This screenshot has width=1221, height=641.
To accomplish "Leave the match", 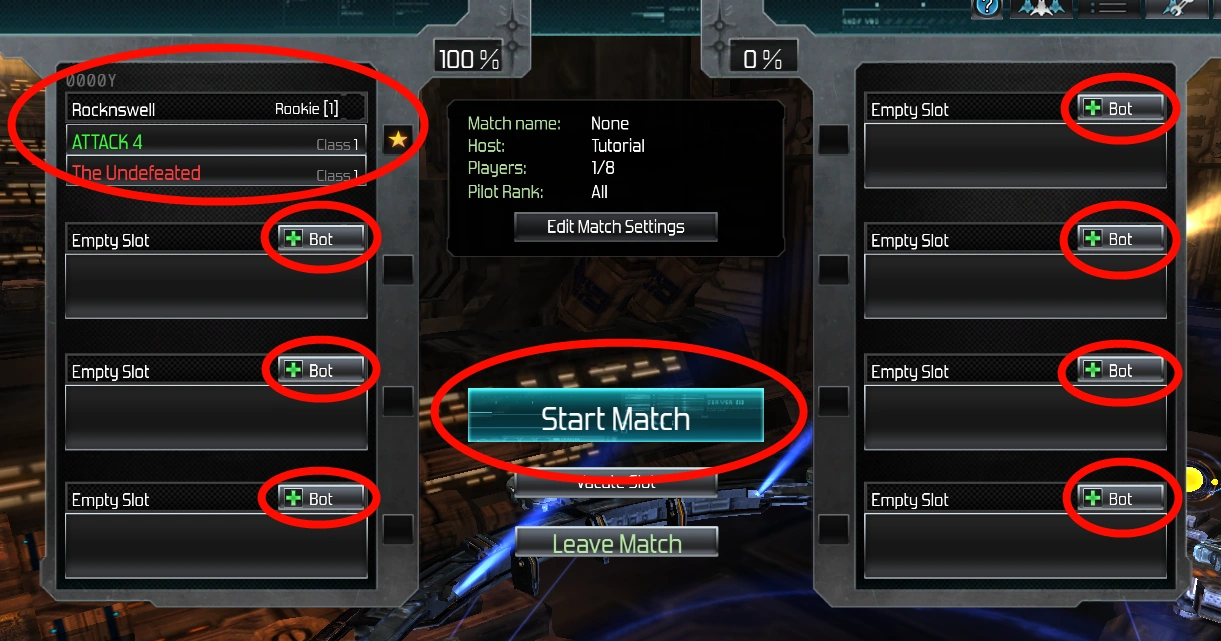I will (x=617, y=543).
